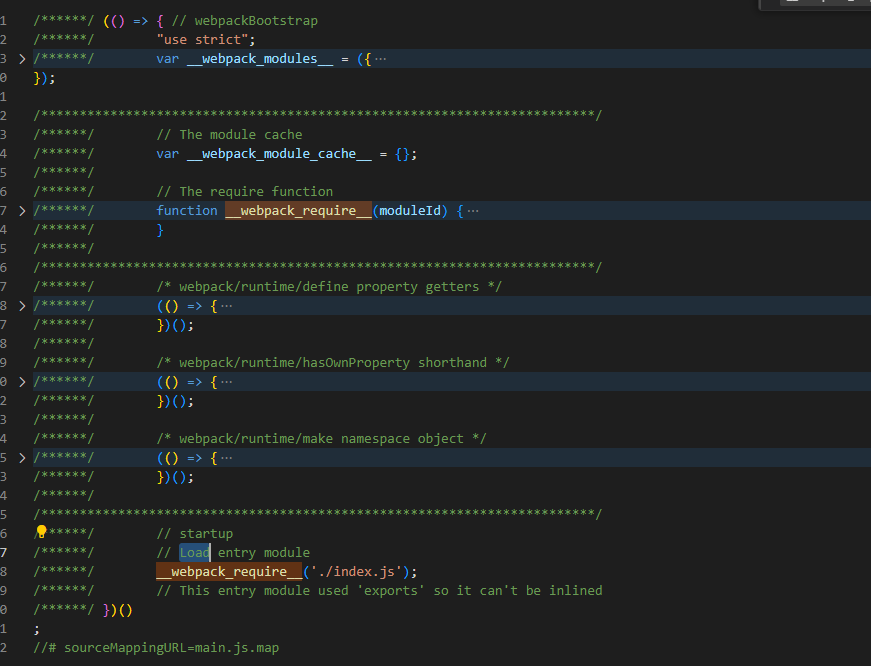
Task: Click the __webpack_require__ call in startup section
Action: pos(228,572)
